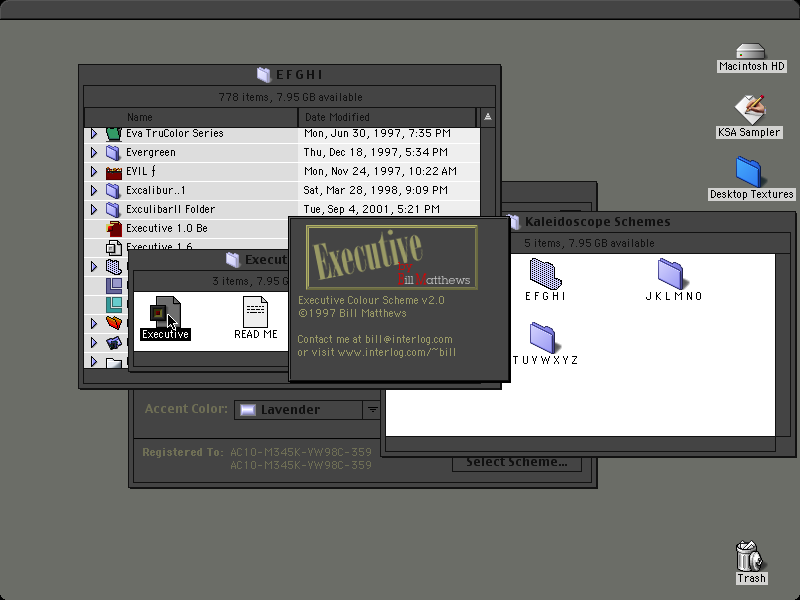Click the "Registered To:" label
Image resolution: width=800 pixels, height=600 pixels.
pyautogui.click(x=183, y=452)
